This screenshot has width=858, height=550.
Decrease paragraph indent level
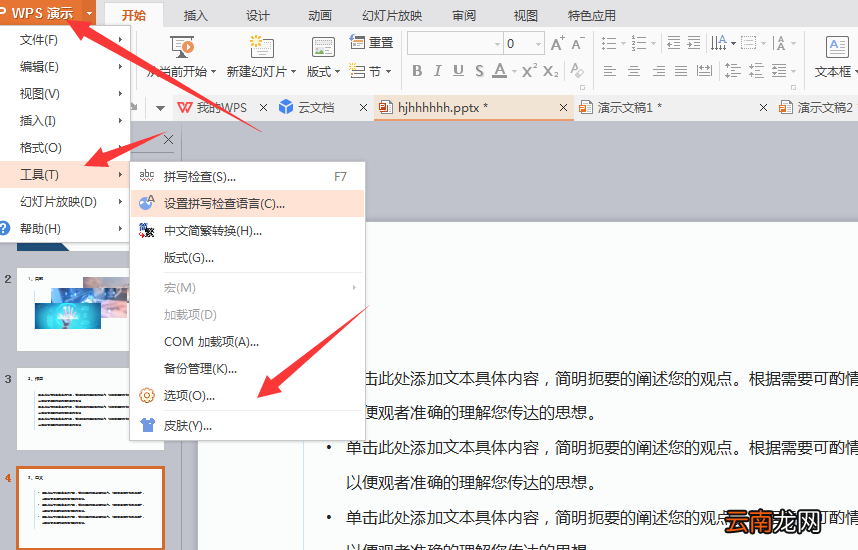[674, 43]
